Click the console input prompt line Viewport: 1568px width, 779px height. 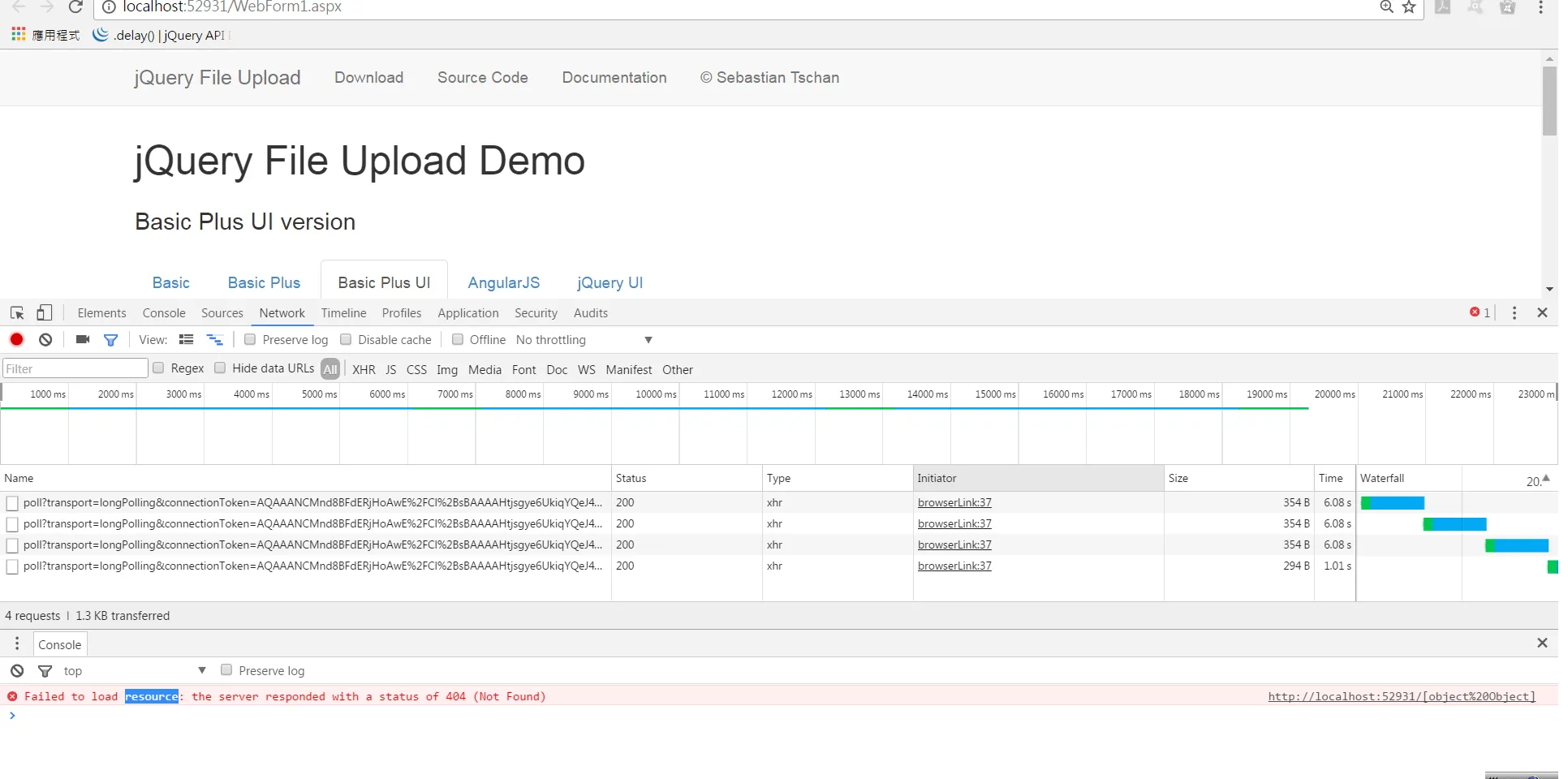[779, 716]
